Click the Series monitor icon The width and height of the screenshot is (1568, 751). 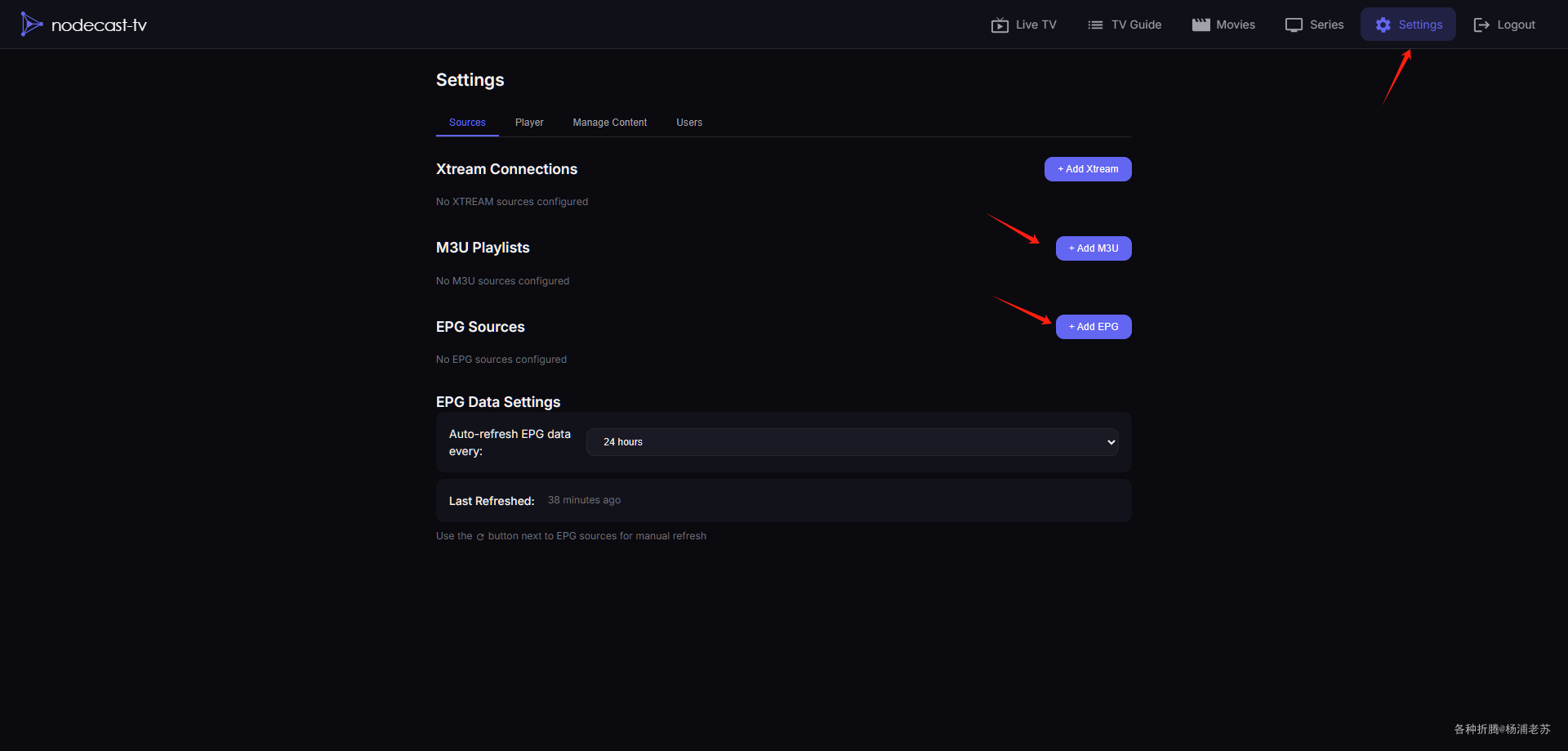click(x=1294, y=25)
